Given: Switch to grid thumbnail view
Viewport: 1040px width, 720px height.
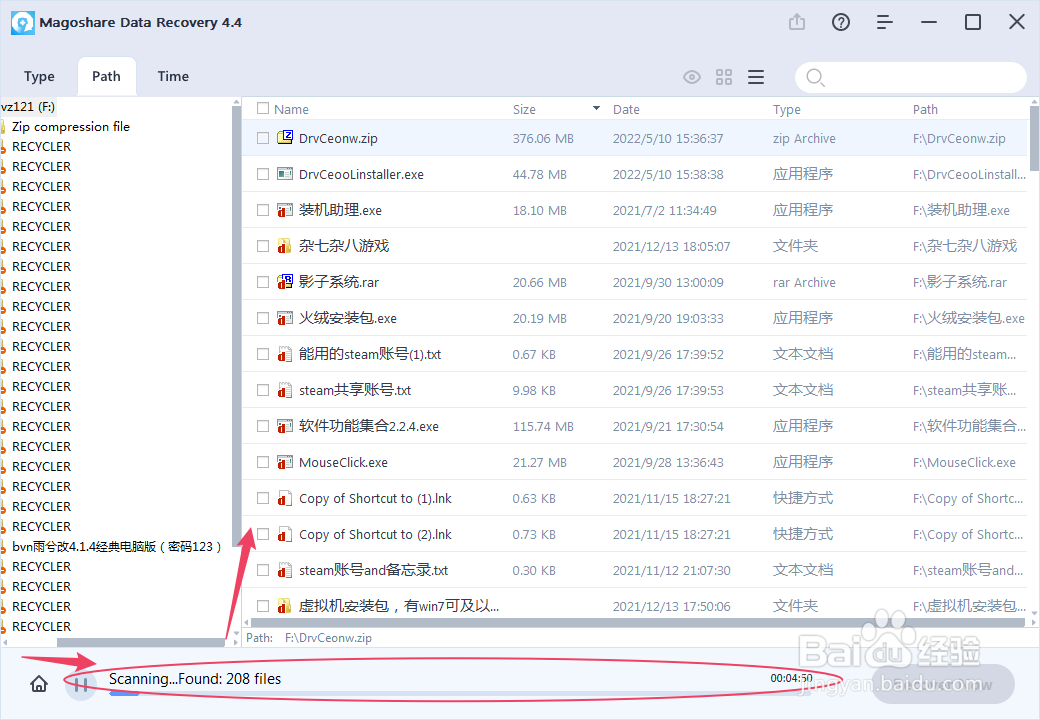Looking at the screenshot, I should tap(724, 77).
